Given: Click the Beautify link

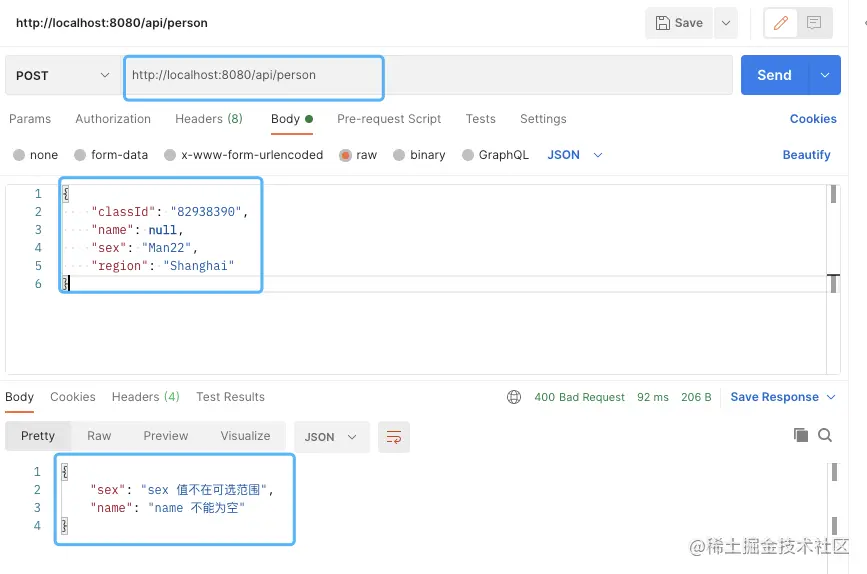Looking at the screenshot, I should (806, 155).
